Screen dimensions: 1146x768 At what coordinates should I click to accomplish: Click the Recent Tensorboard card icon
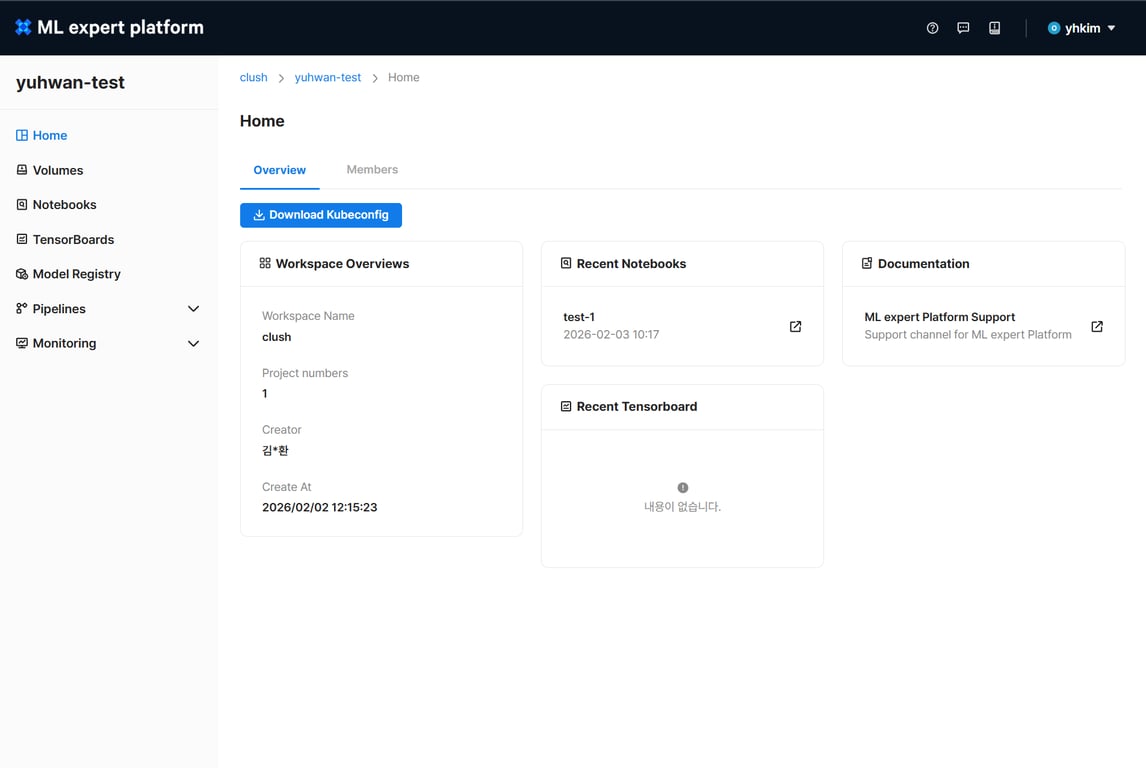pos(566,406)
